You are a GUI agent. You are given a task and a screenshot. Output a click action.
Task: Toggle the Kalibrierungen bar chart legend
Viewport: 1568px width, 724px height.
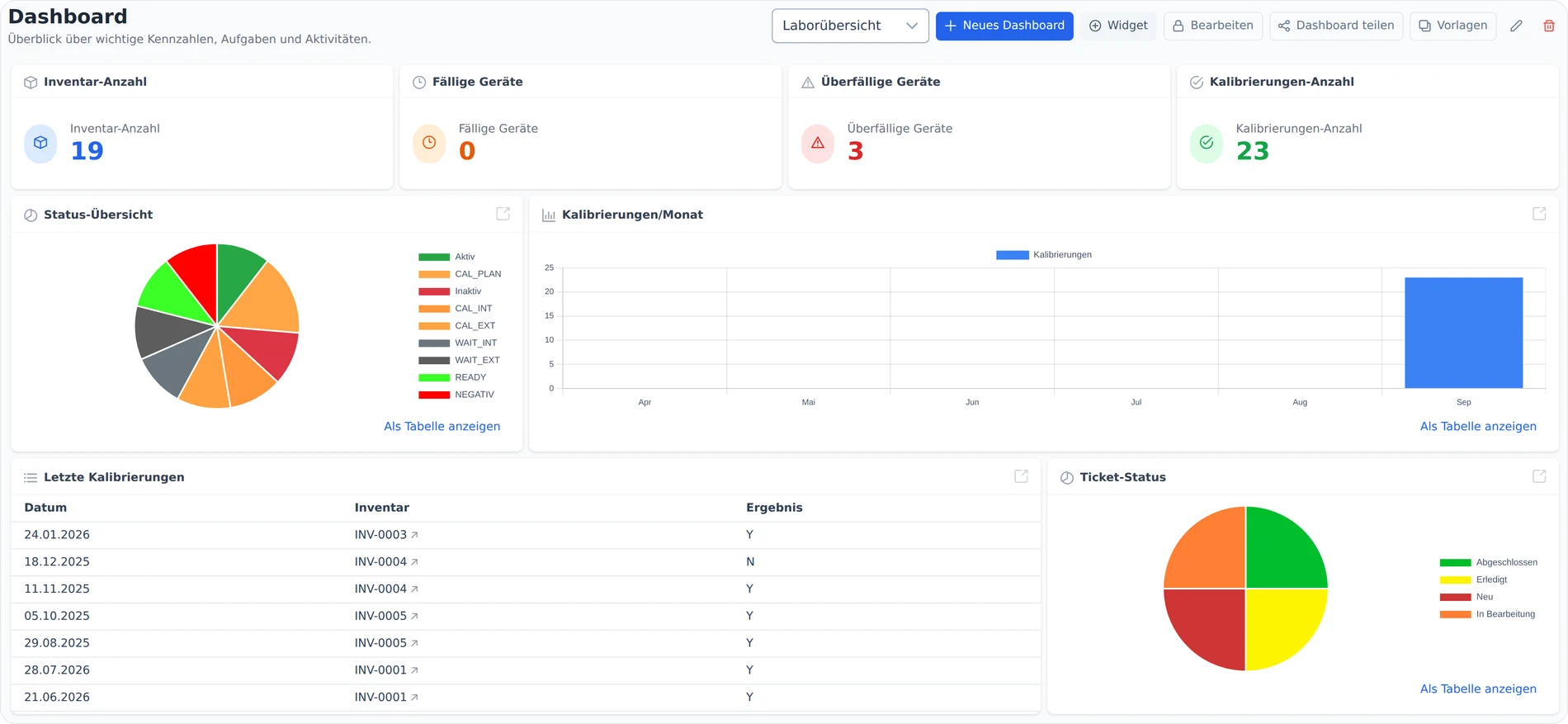tap(1044, 255)
